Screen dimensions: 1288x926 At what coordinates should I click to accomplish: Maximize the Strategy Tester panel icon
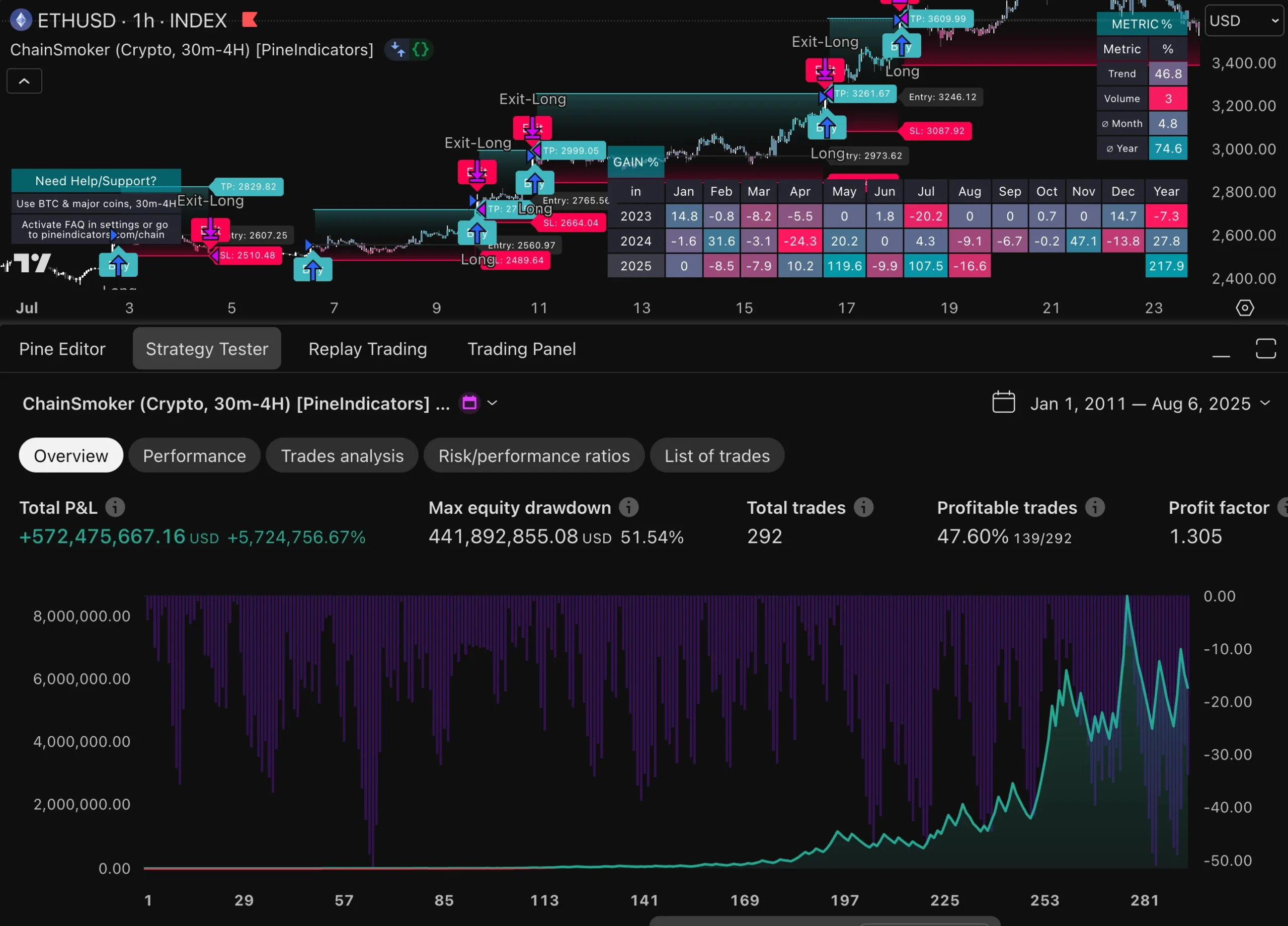(x=1265, y=348)
